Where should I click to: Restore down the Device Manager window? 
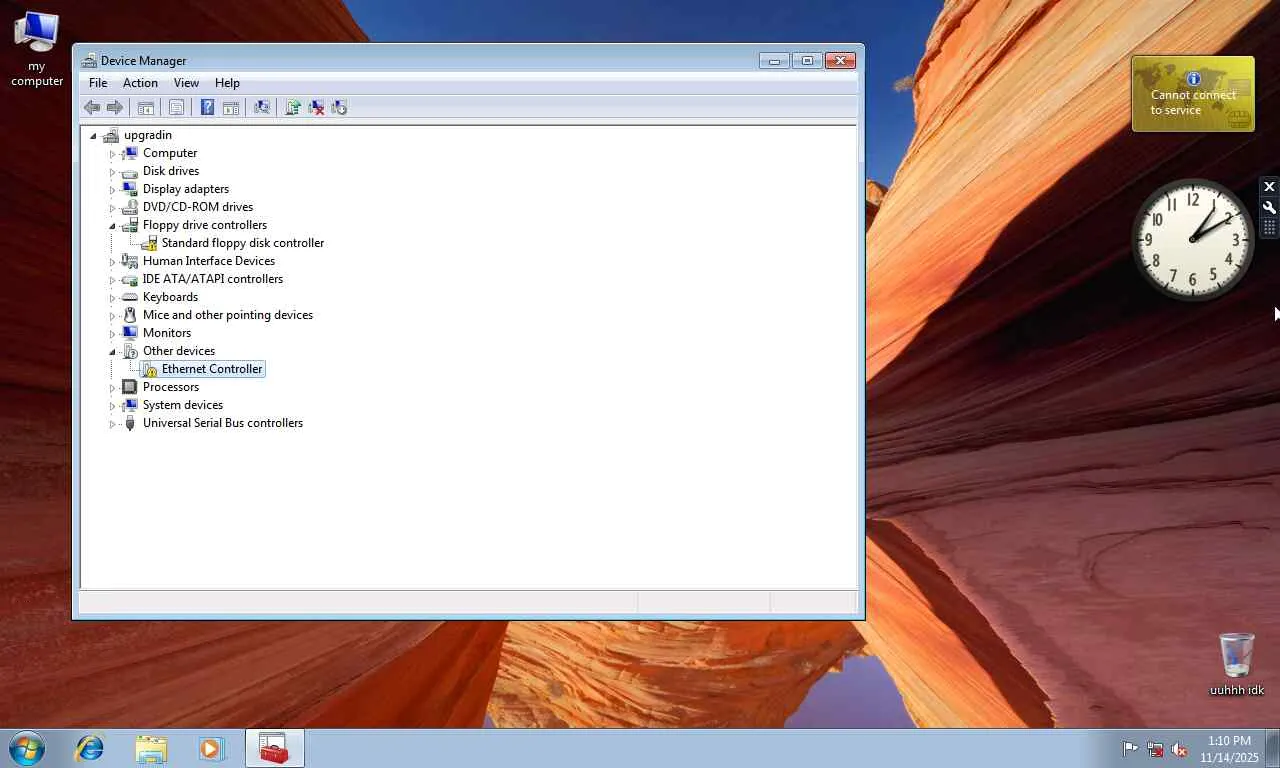[806, 61]
